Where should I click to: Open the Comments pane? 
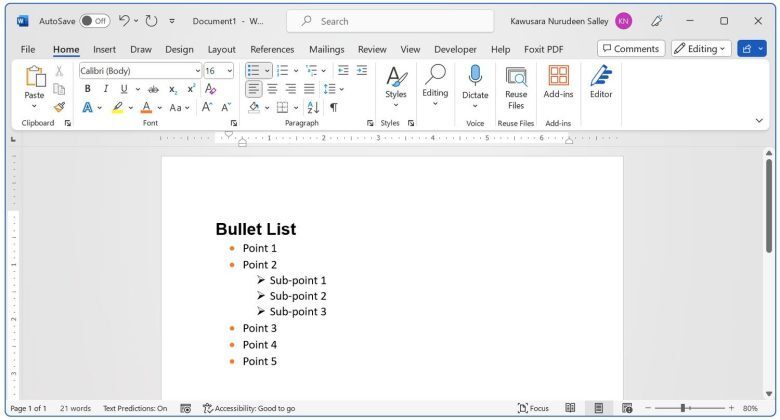(631, 48)
